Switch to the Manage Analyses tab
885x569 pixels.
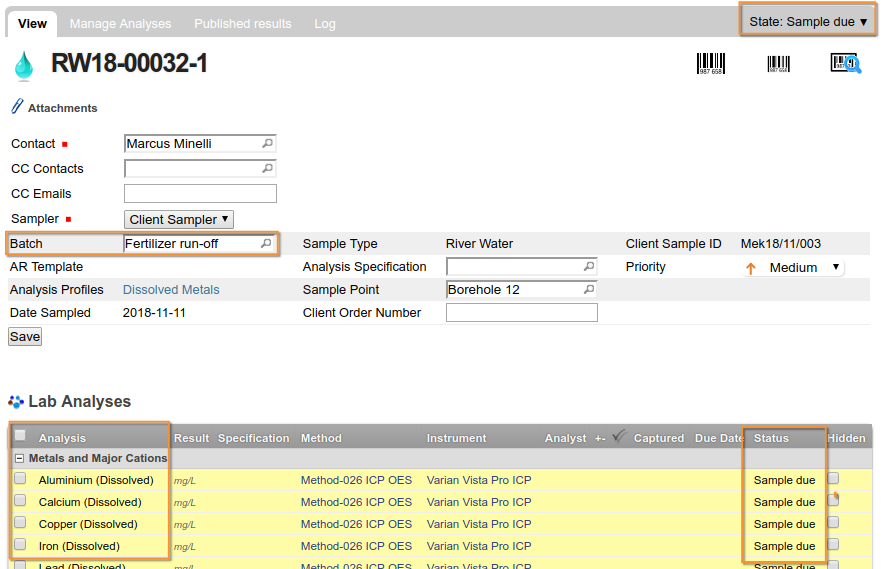[x=120, y=23]
